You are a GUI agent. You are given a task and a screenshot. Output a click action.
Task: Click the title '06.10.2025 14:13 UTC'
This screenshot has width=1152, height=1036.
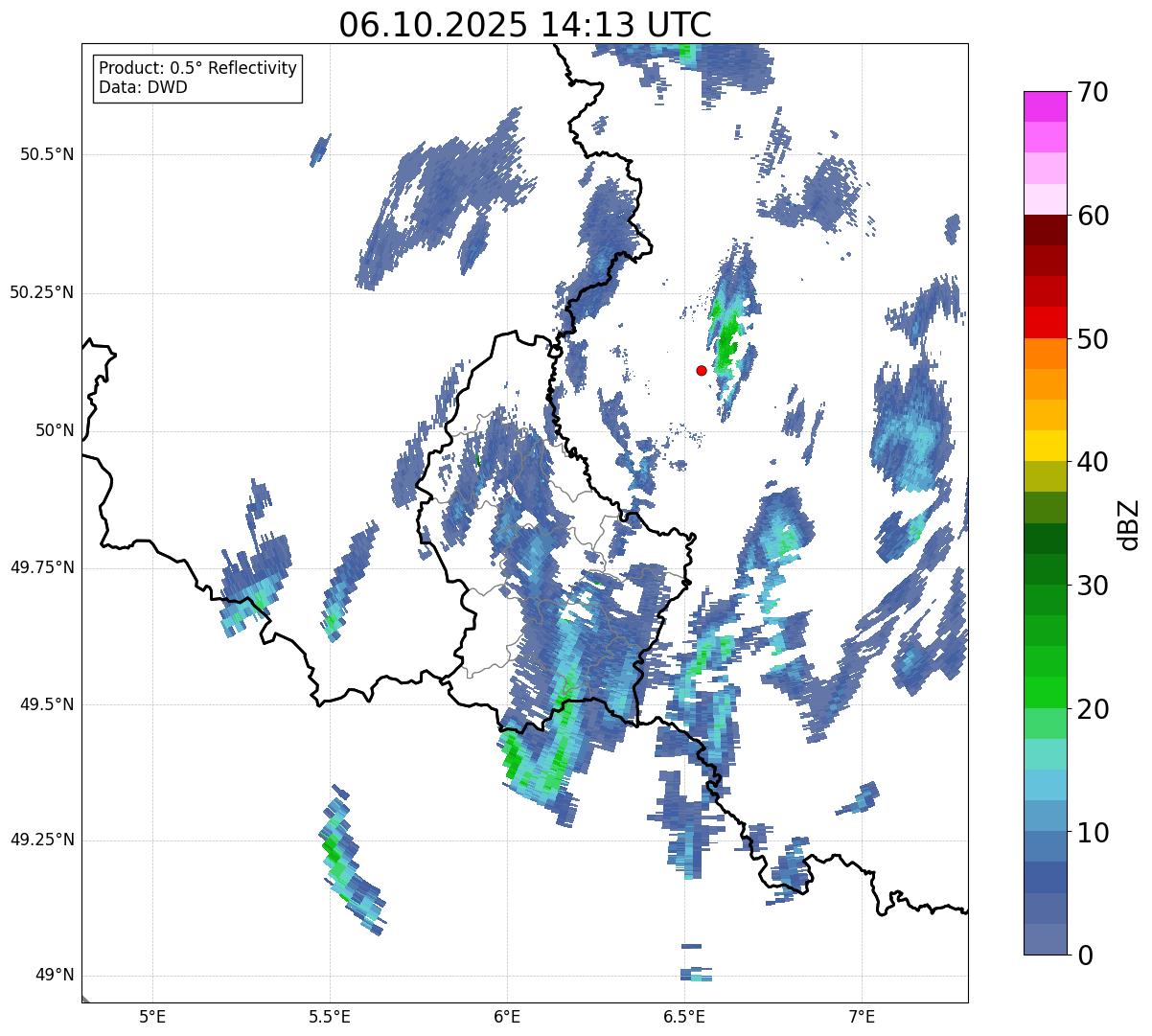tap(525, 24)
